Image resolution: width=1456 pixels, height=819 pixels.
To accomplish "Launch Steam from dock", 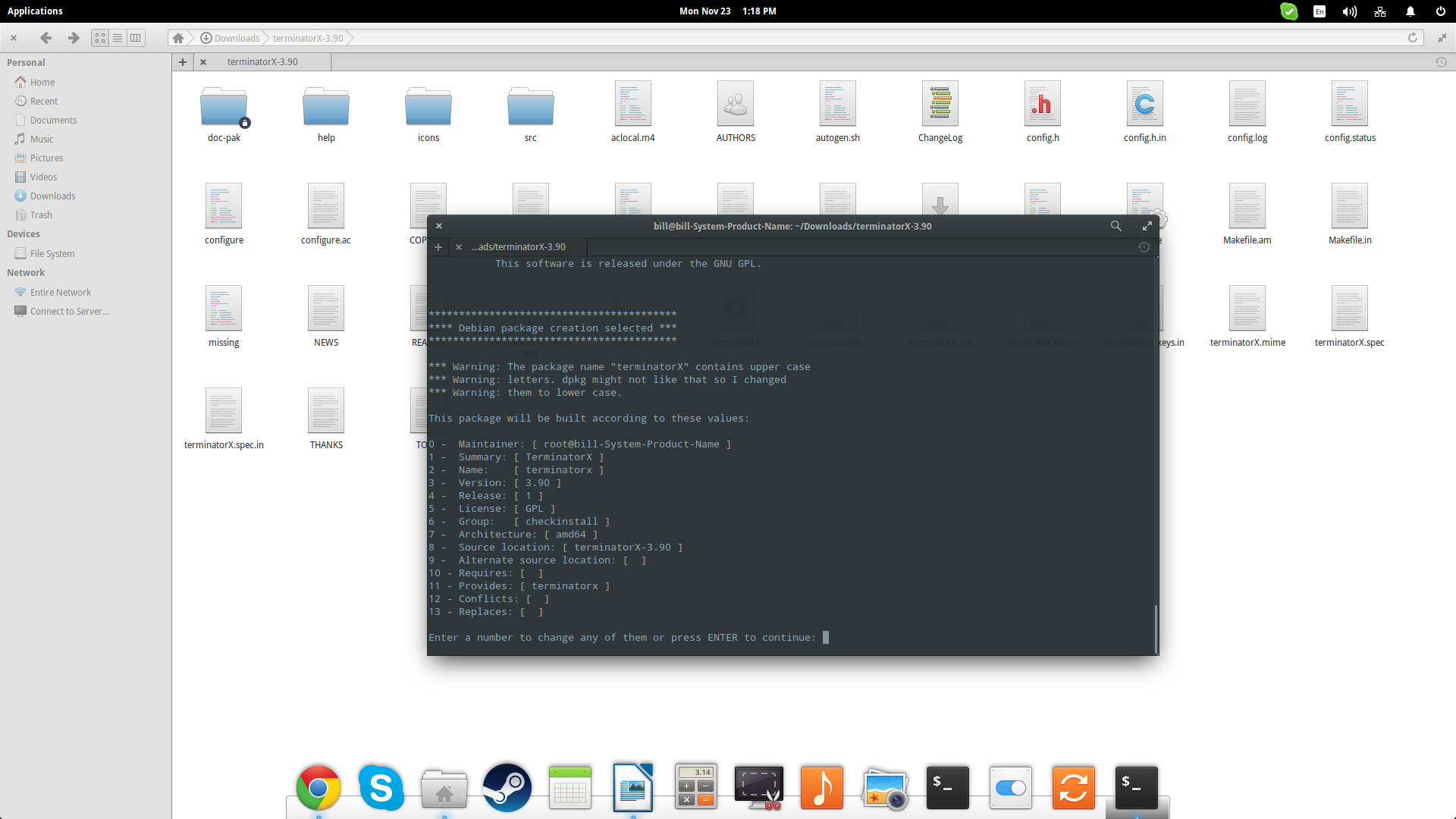I will pos(507,788).
